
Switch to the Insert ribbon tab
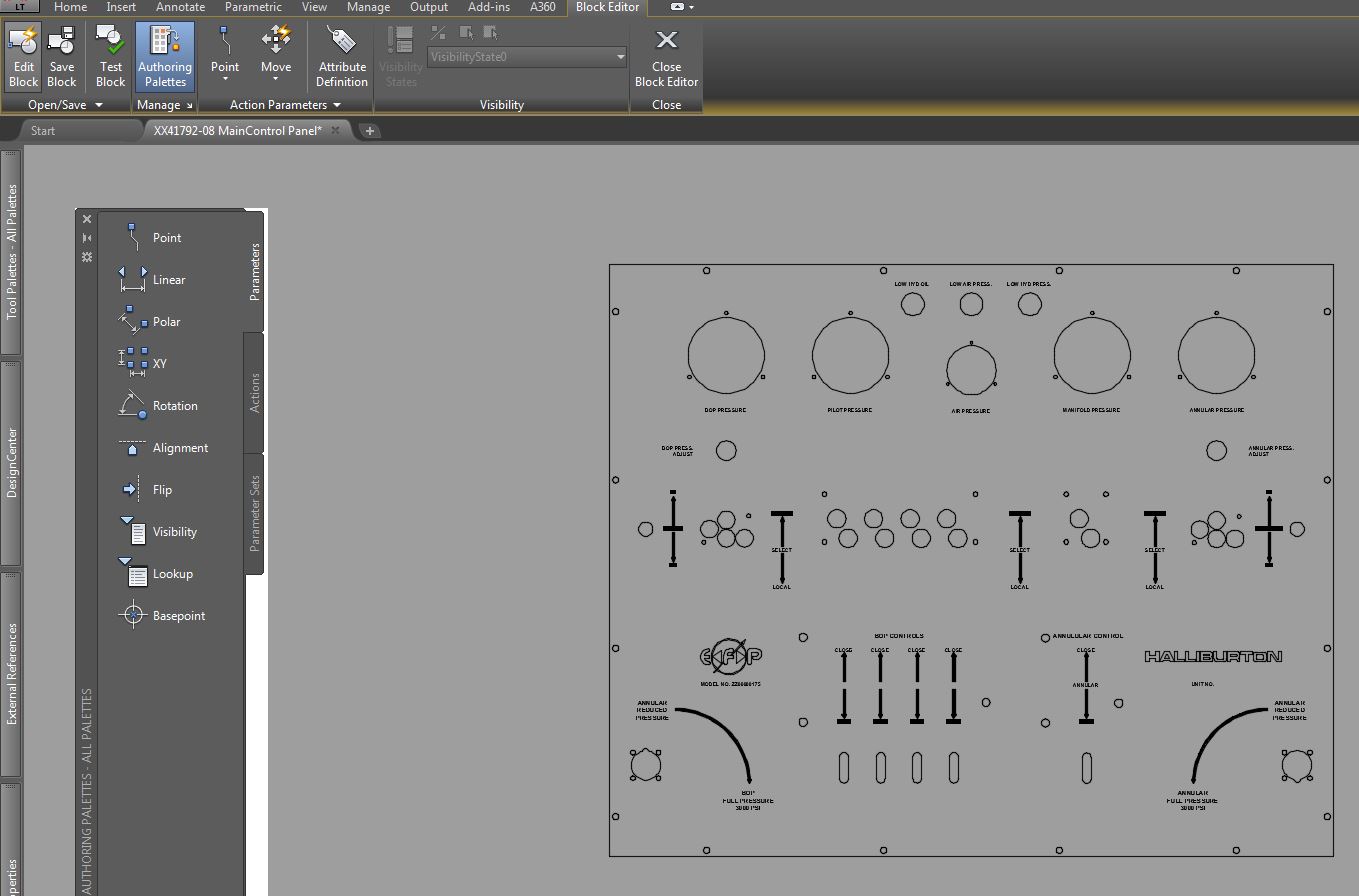121,7
